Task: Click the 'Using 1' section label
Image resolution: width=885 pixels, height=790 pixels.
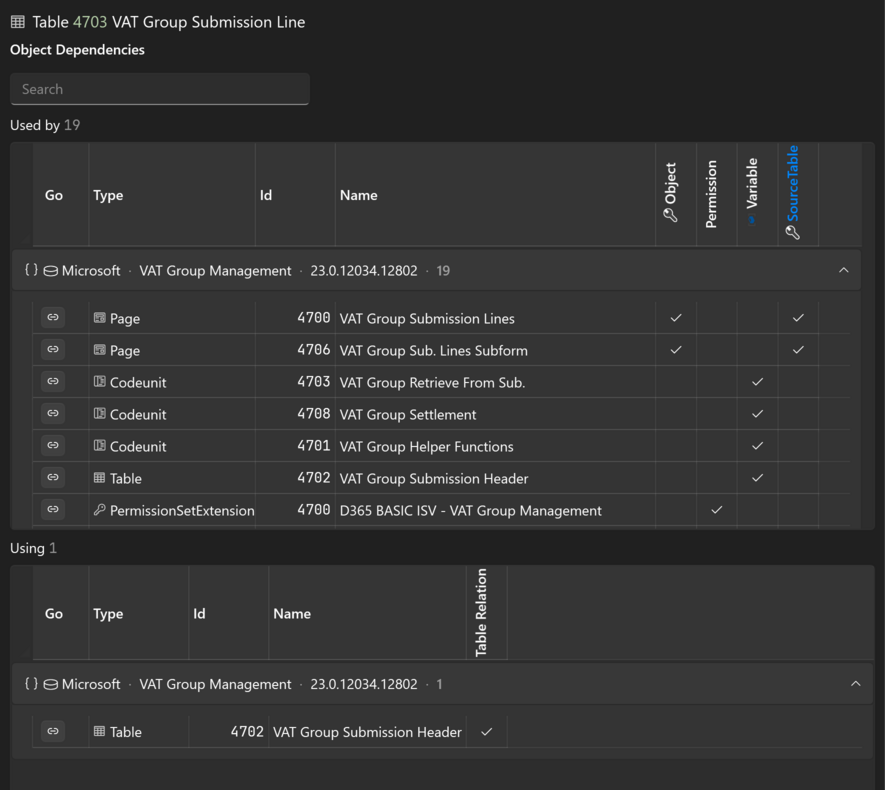Action: [33, 548]
